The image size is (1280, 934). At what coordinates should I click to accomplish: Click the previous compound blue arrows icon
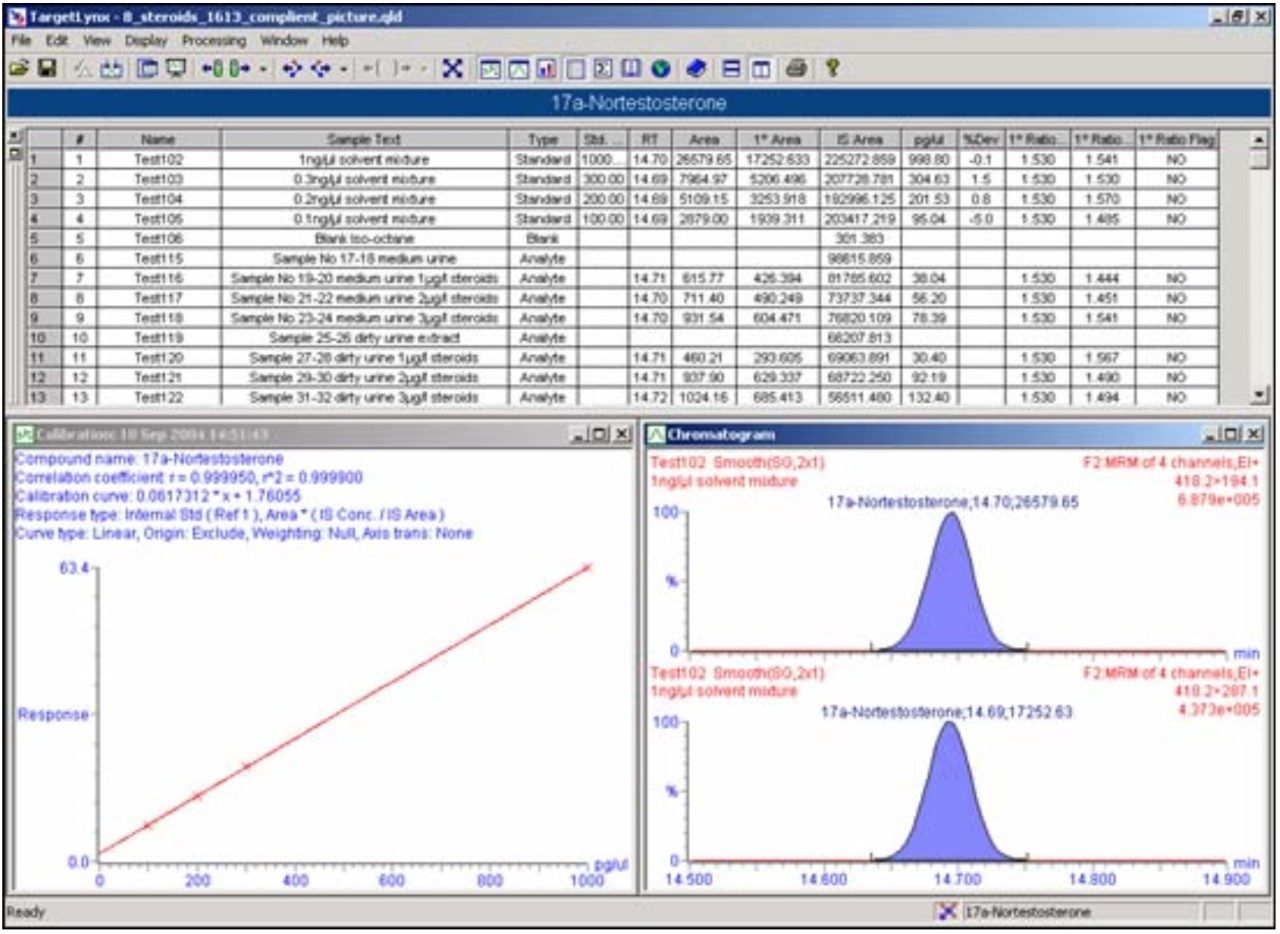(292, 68)
